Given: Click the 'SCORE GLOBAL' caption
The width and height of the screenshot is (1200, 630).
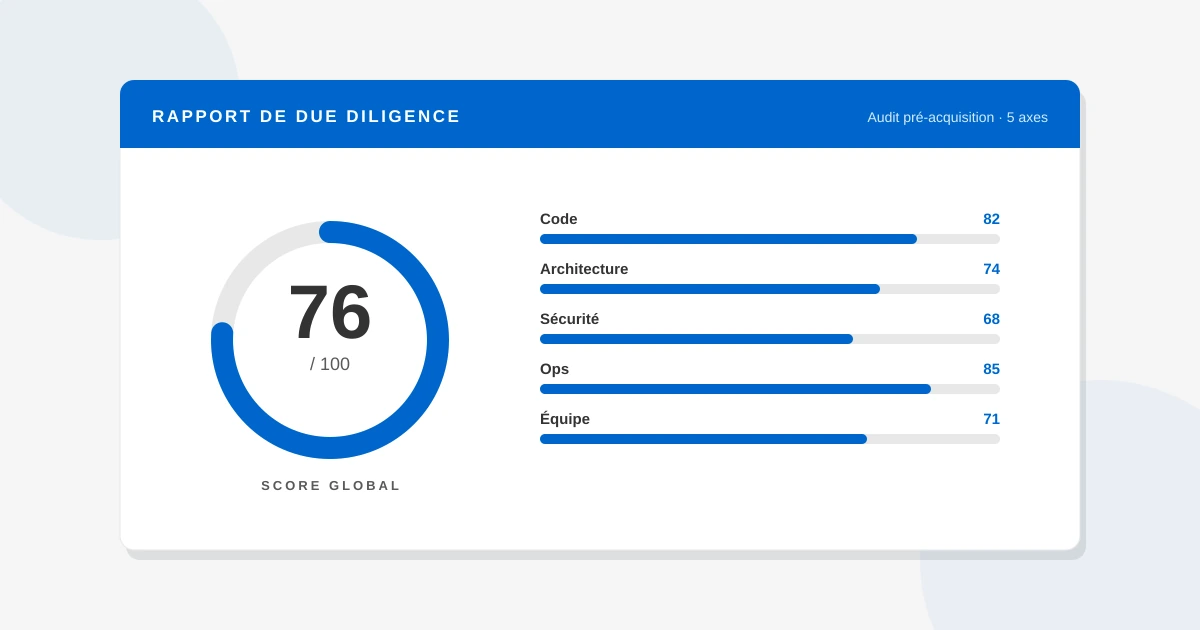Looking at the screenshot, I should coord(331,485).
